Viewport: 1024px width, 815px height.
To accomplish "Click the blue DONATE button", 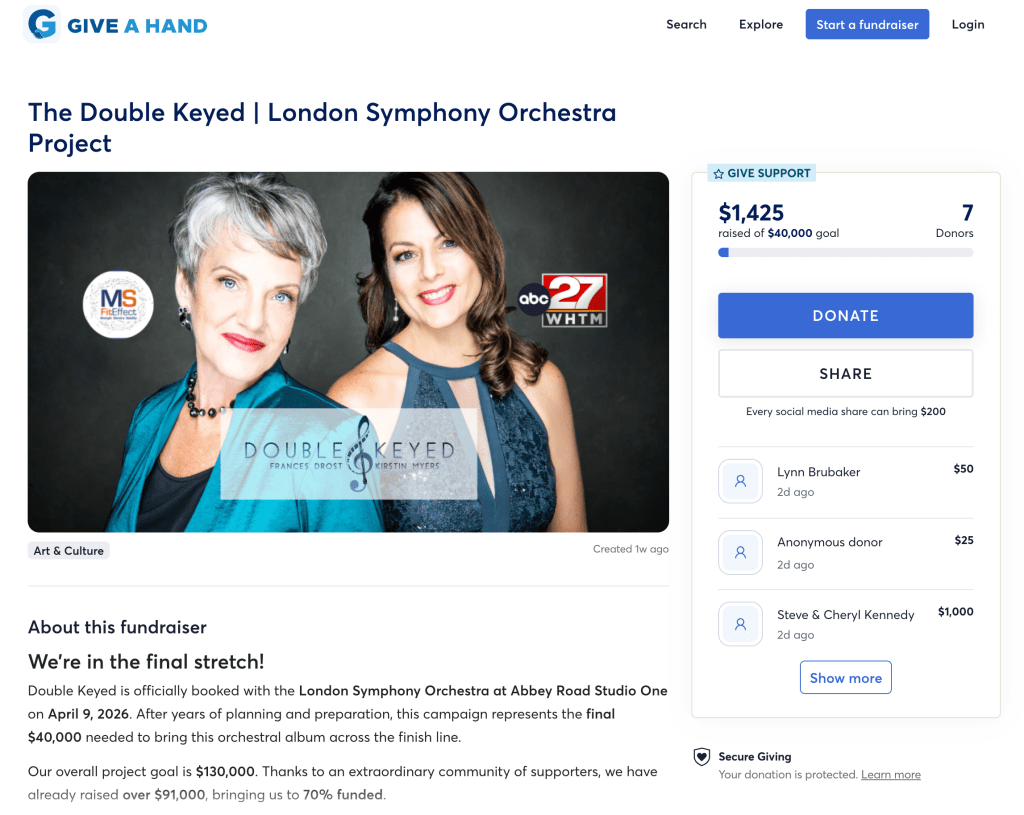I will click(846, 315).
